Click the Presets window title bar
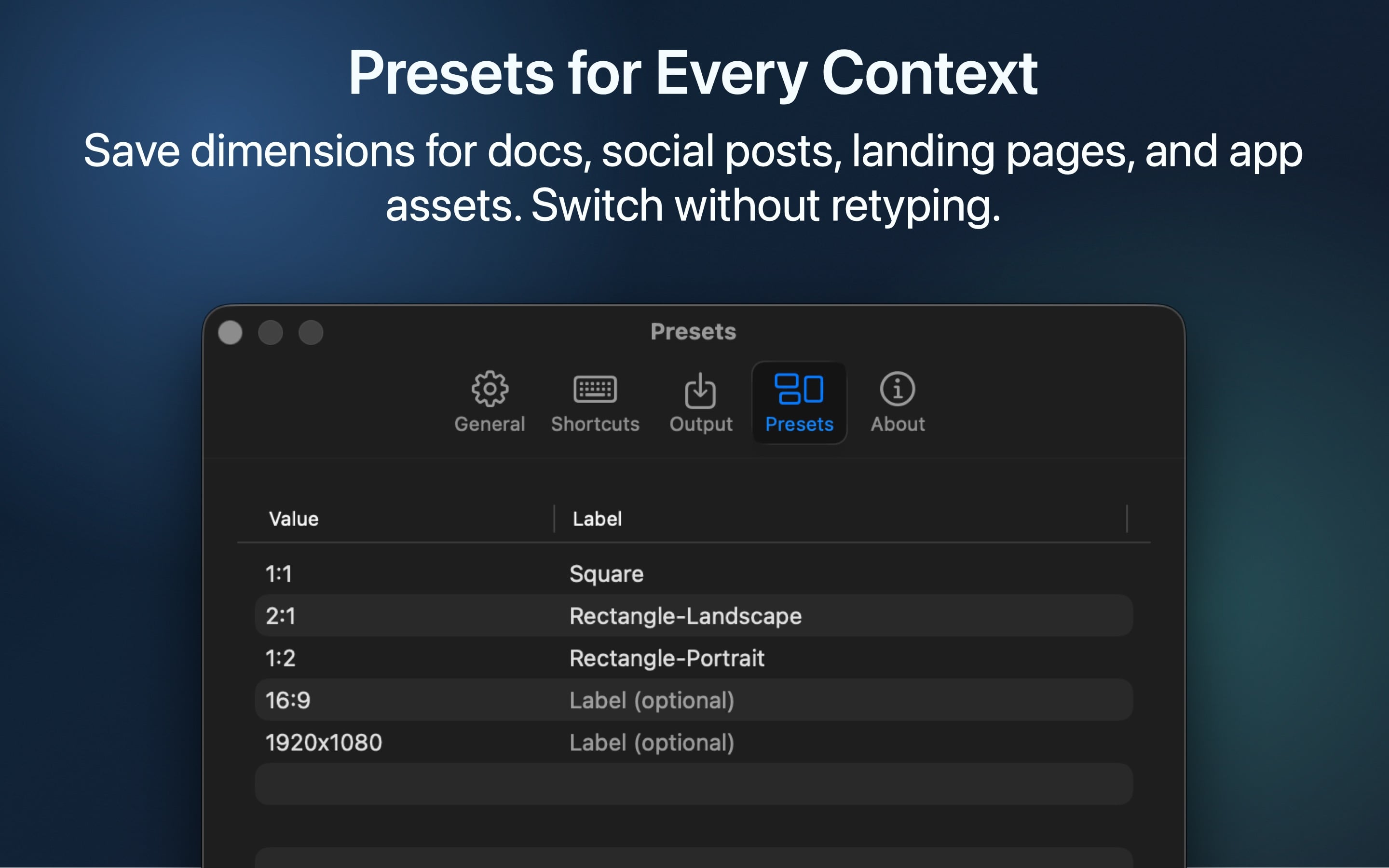 [694, 331]
